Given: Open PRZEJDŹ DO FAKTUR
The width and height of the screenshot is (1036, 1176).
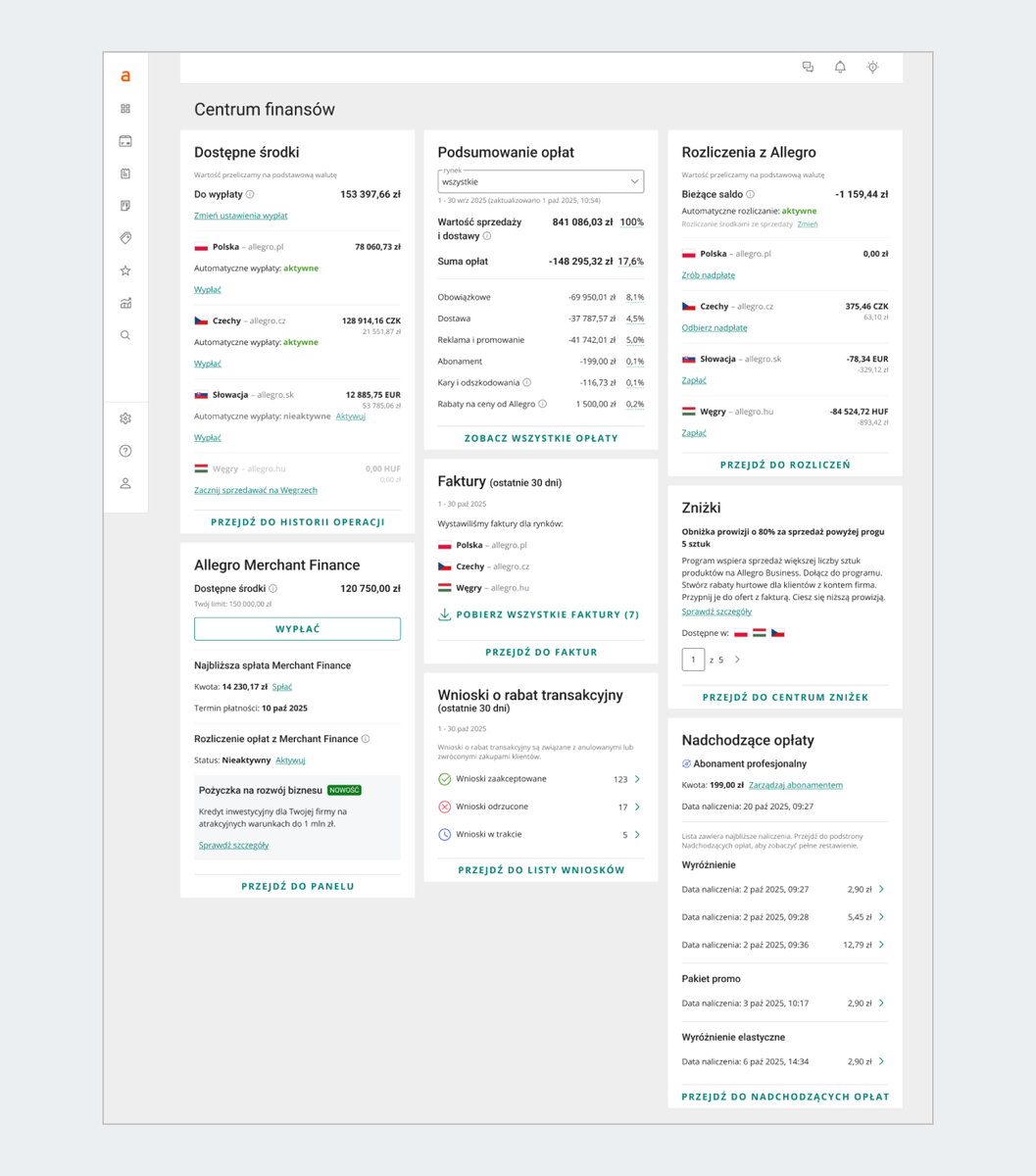Looking at the screenshot, I should pos(541,652).
